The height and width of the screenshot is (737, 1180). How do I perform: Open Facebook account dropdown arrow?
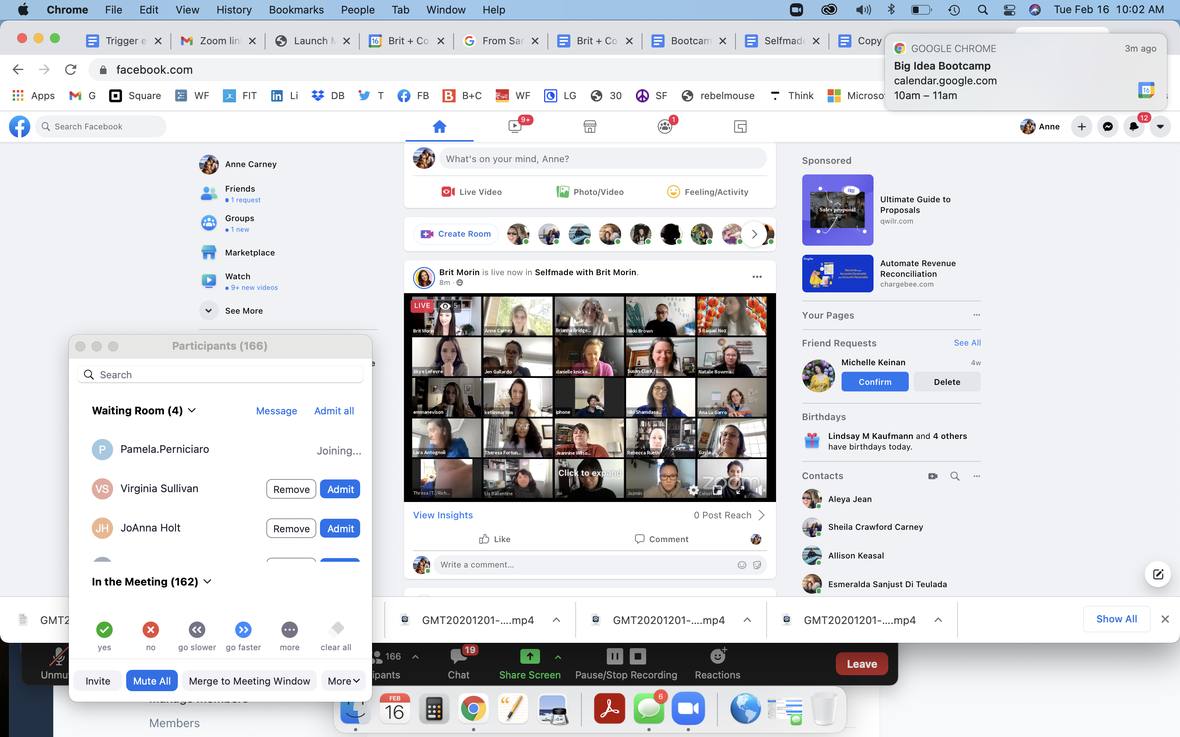(x=1160, y=126)
